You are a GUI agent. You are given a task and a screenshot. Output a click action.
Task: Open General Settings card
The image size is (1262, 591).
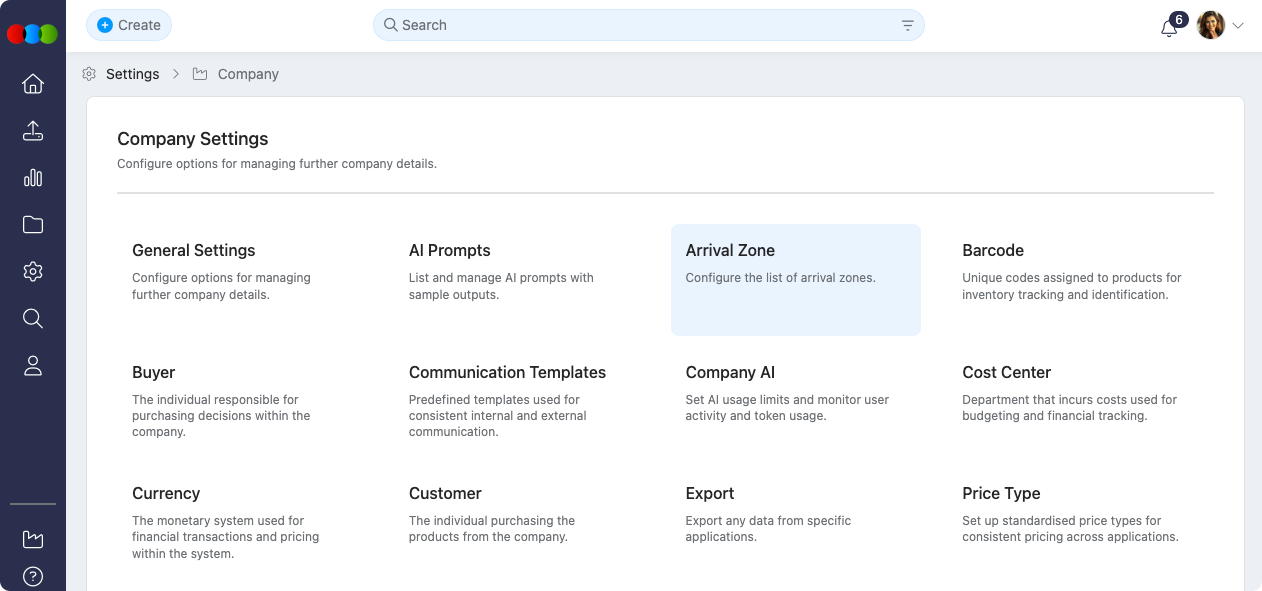click(x=194, y=251)
